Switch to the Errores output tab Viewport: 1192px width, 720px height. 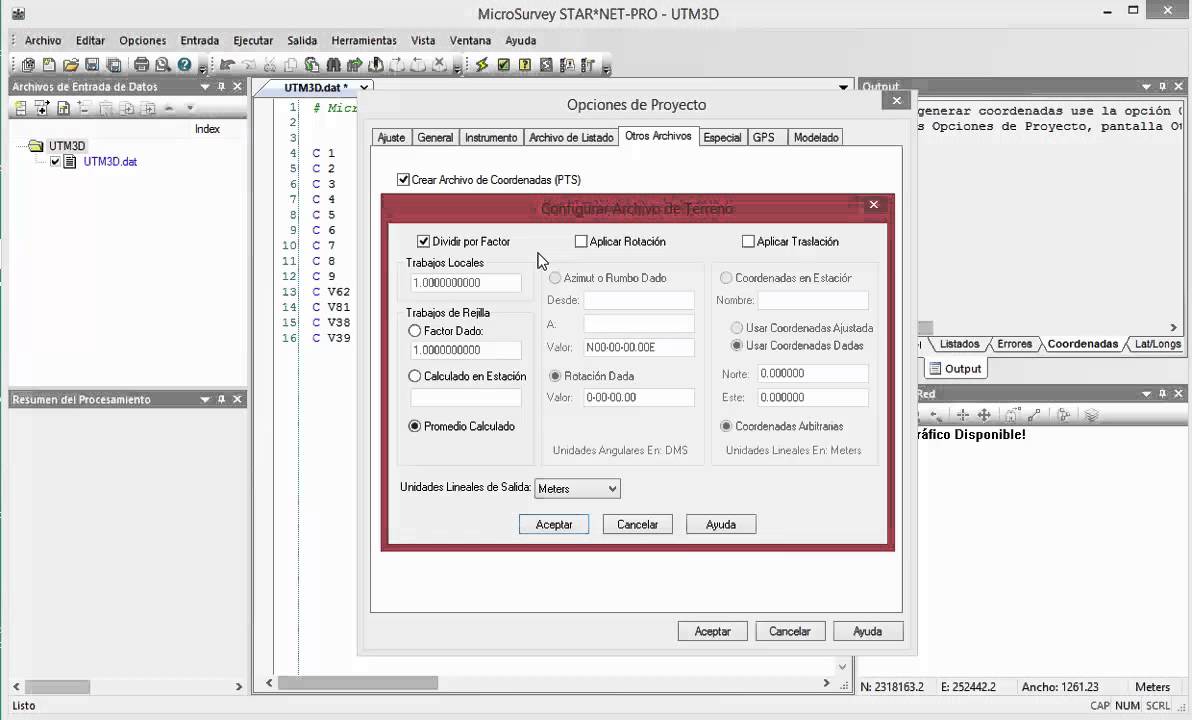(1014, 344)
